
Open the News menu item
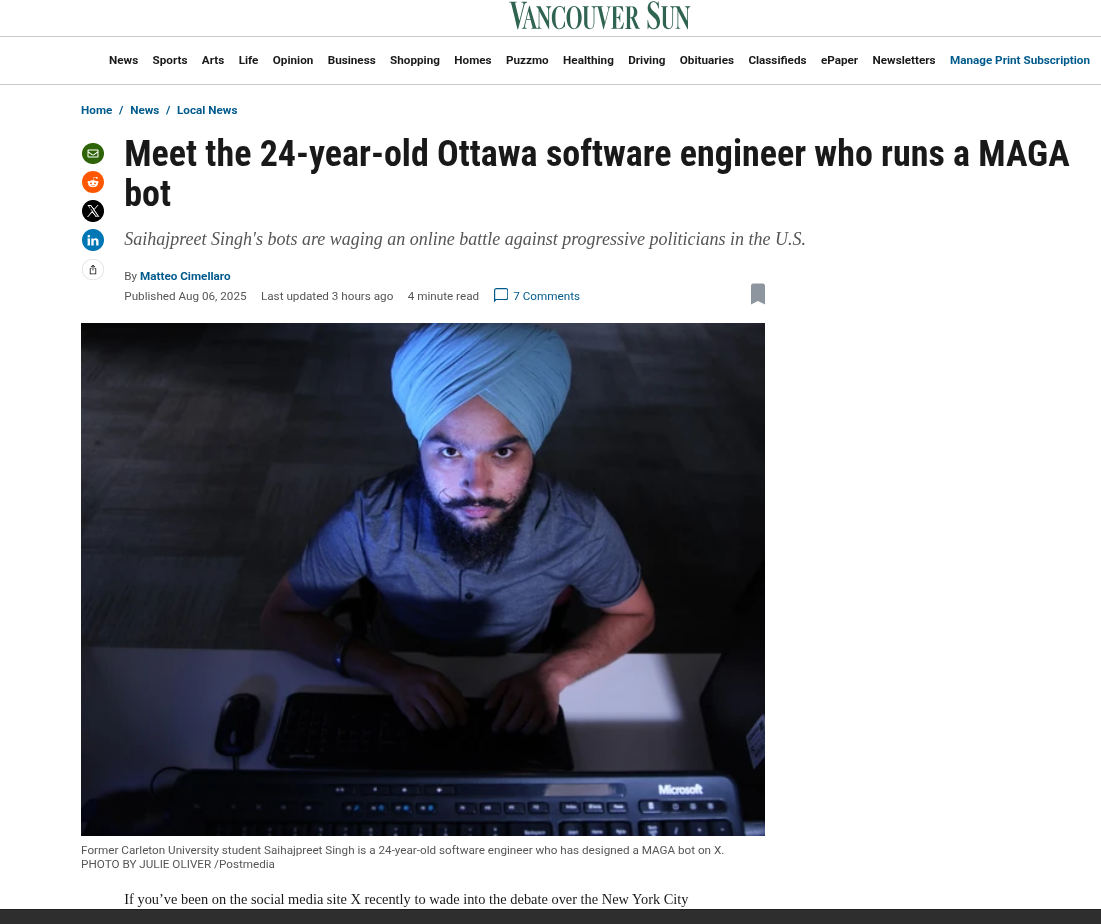124,60
